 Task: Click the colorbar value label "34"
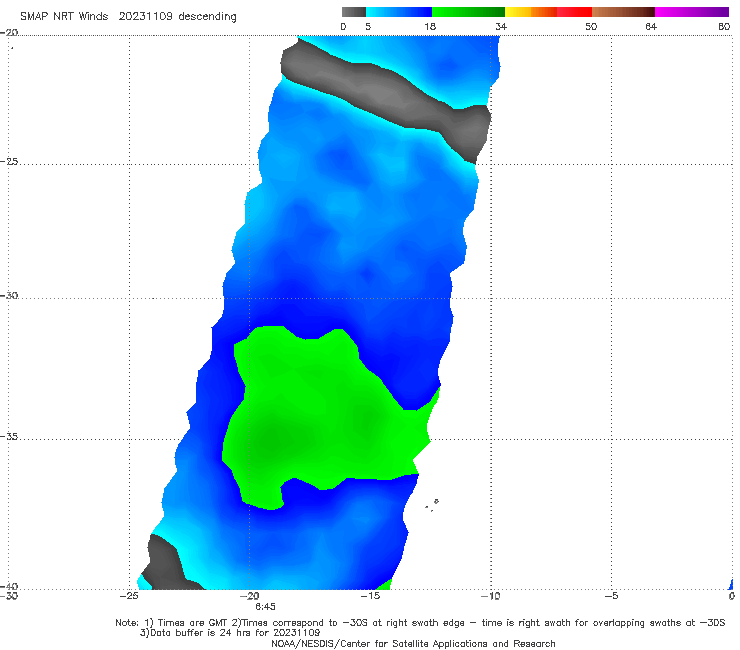(501, 26)
